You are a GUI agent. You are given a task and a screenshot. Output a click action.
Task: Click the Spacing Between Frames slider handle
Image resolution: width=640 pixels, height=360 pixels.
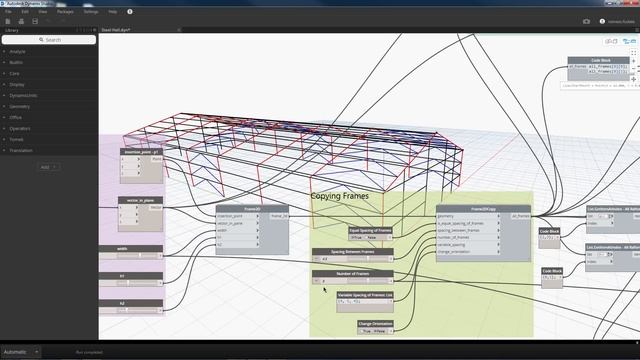(x=368, y=259)
